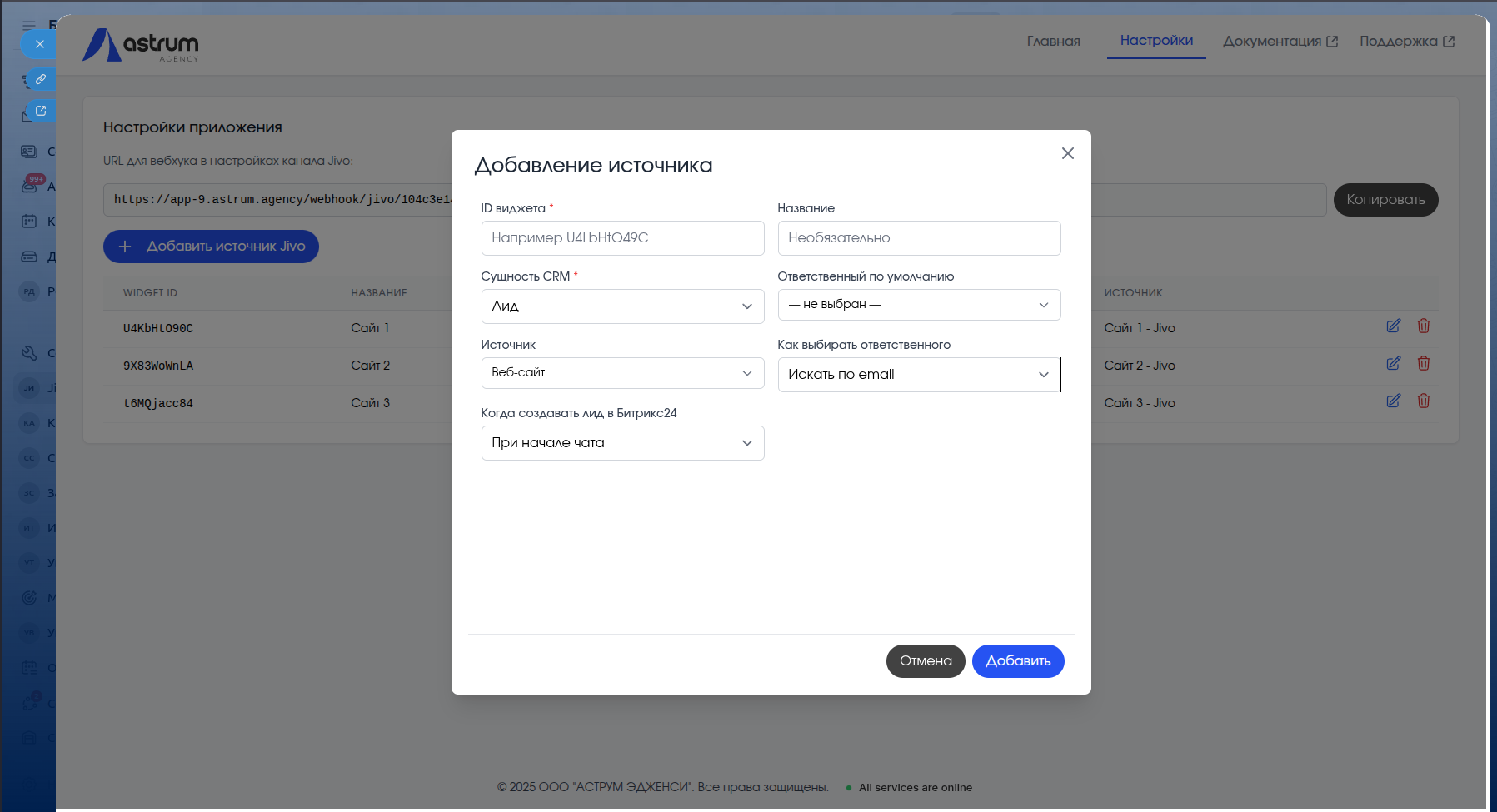Switch to the Главная tab
Screen dimensions: 1497x812
1053,42
